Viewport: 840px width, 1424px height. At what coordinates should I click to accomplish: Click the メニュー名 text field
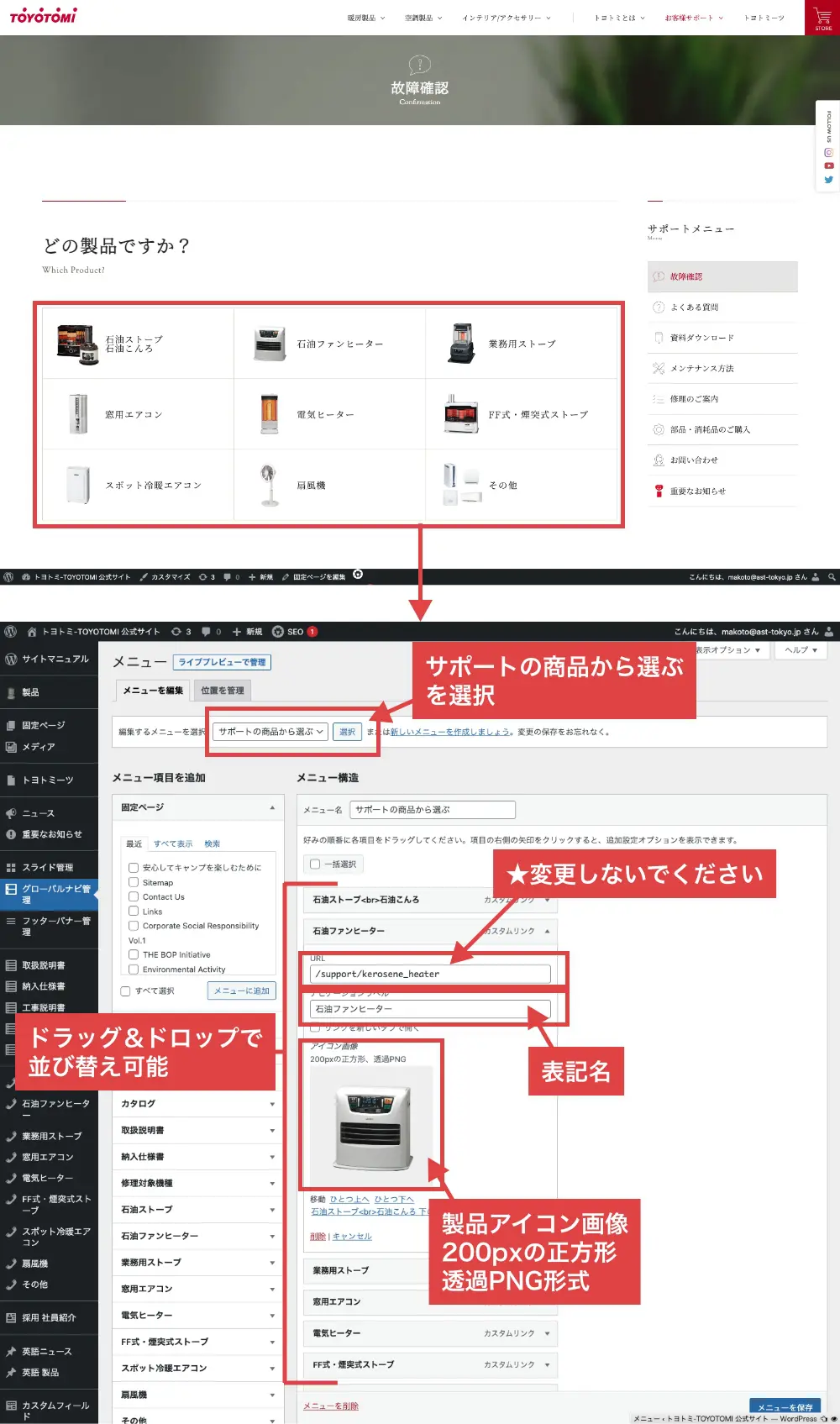(x=433, y=810)
